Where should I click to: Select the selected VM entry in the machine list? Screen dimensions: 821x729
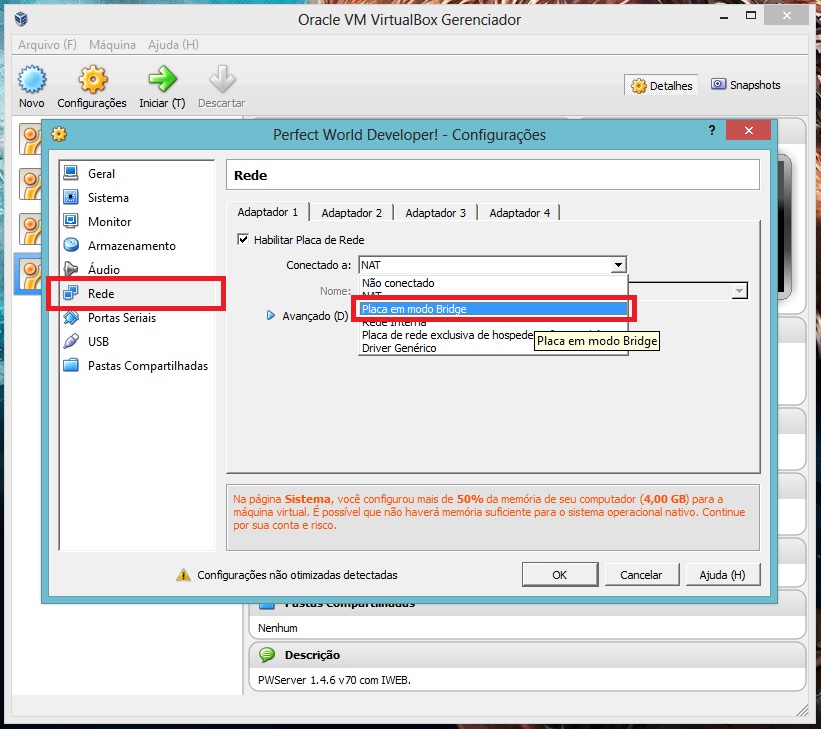pos(29,273)
